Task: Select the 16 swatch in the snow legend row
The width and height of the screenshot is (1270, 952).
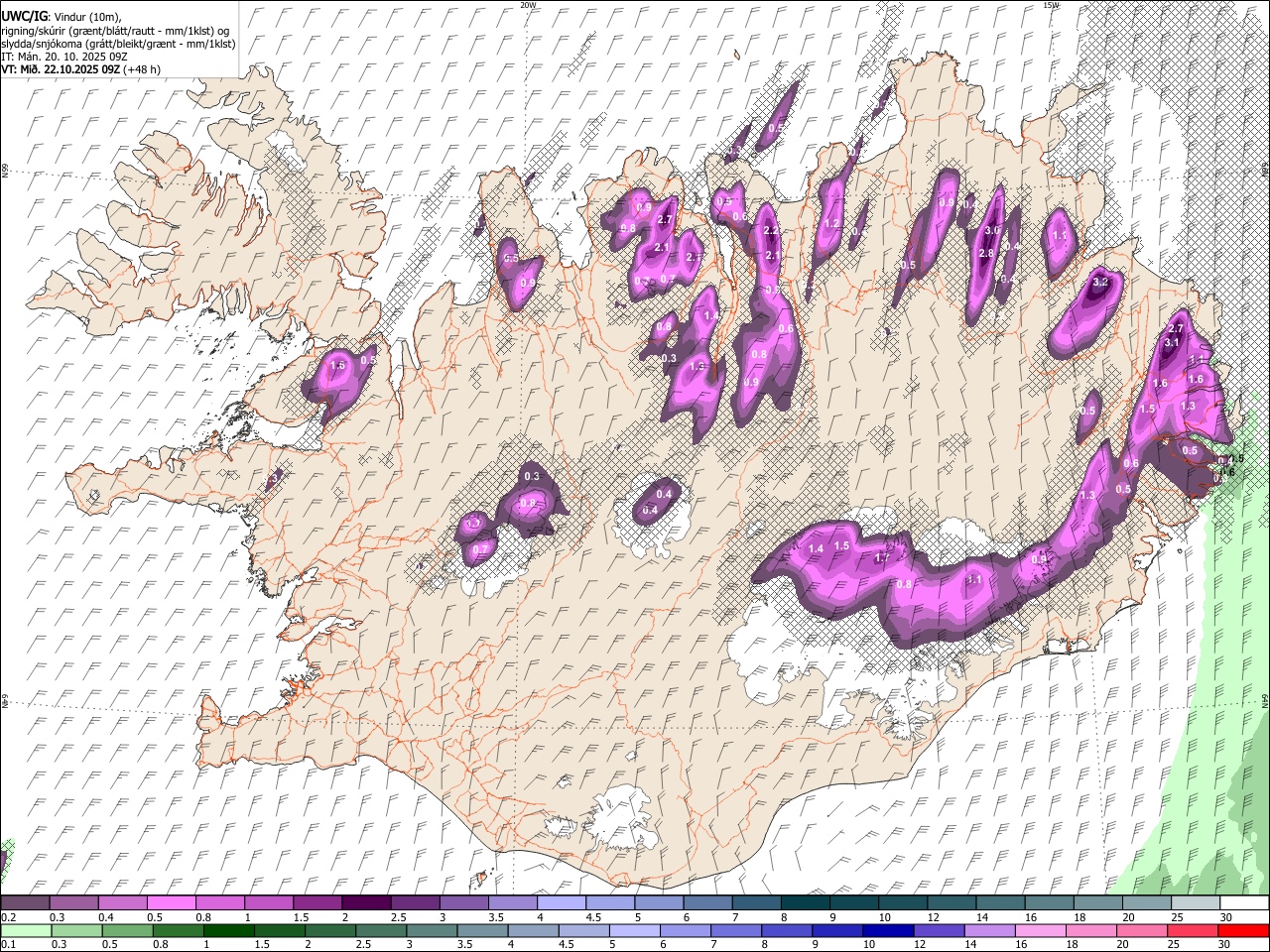Action: coord(1049,902)
